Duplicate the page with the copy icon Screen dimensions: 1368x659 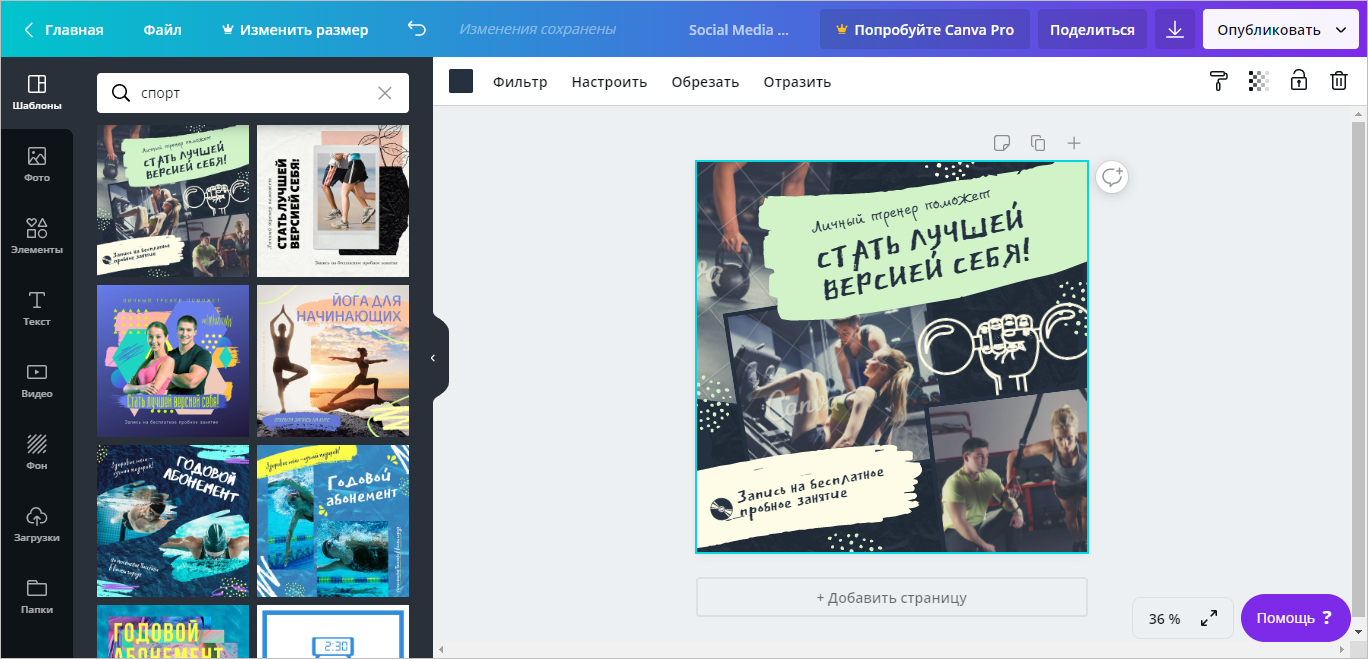tap(1038, 143)
